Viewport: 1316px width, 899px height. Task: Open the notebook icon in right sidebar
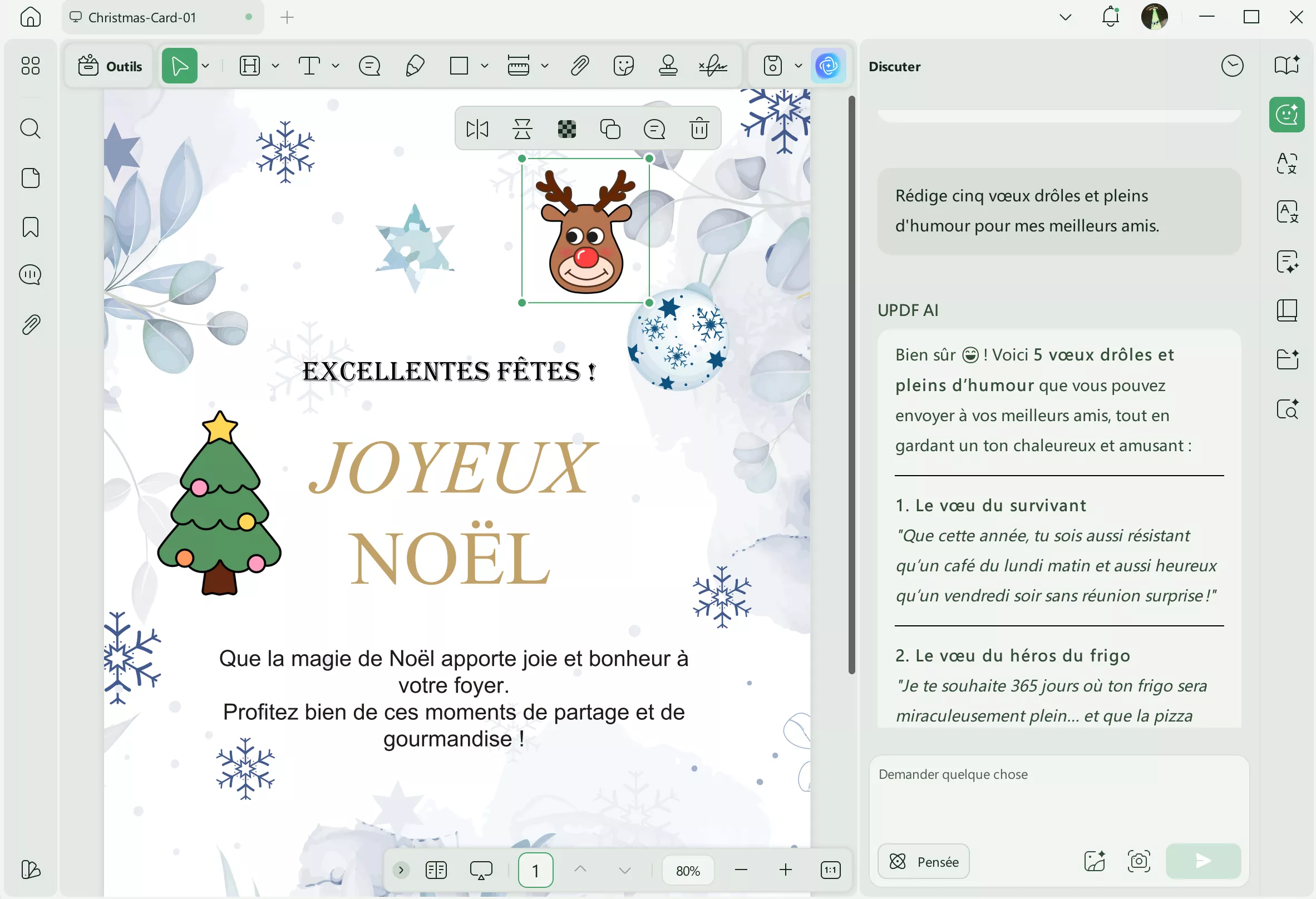click(x=1287, y=310)
